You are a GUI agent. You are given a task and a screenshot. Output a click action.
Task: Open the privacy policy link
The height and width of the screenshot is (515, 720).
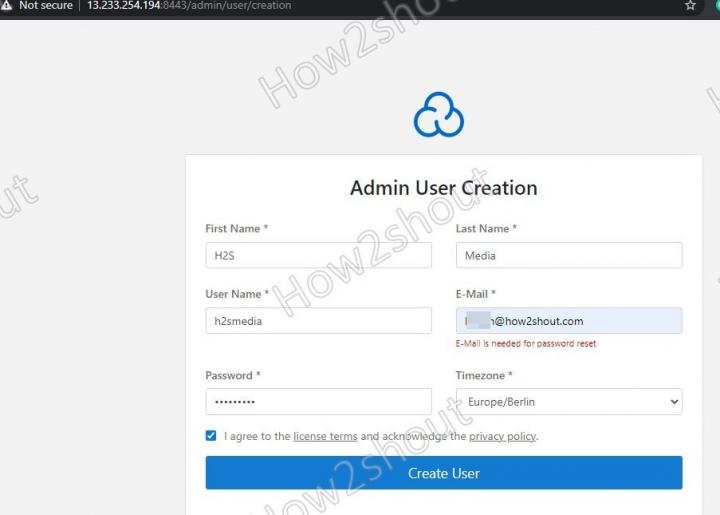[502, 437]
